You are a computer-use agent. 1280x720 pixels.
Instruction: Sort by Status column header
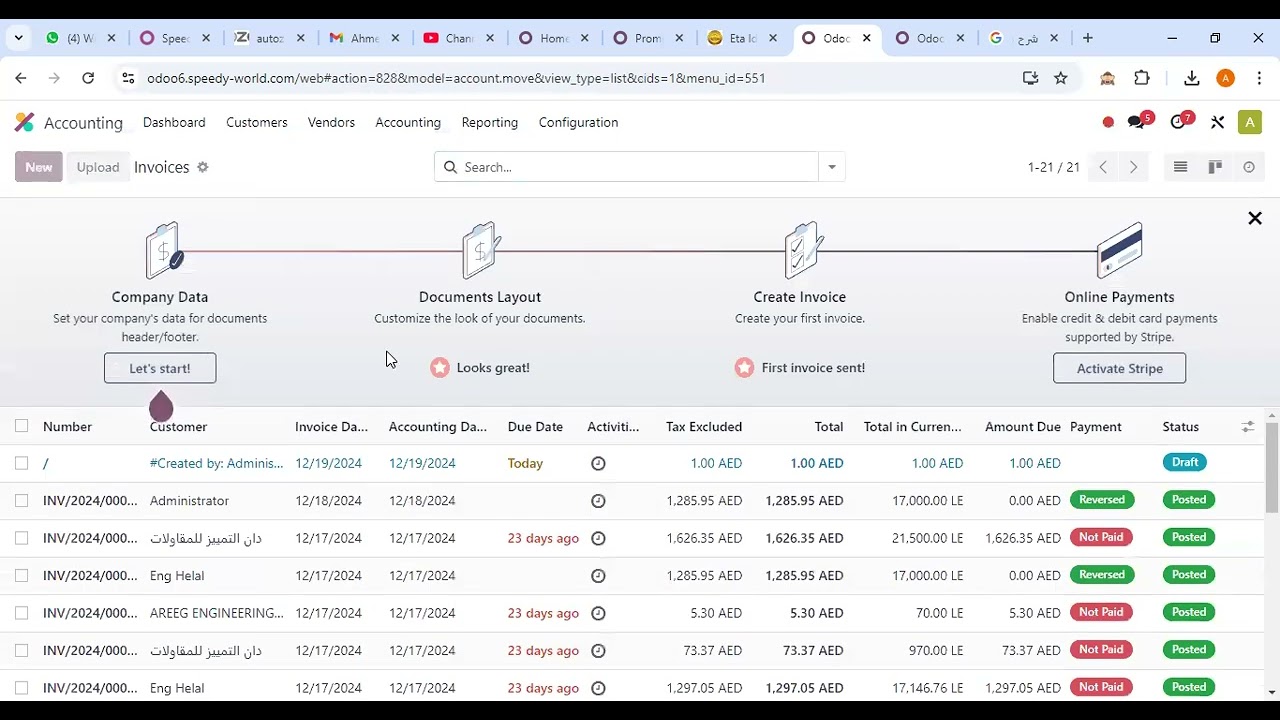pos(1180,427)
